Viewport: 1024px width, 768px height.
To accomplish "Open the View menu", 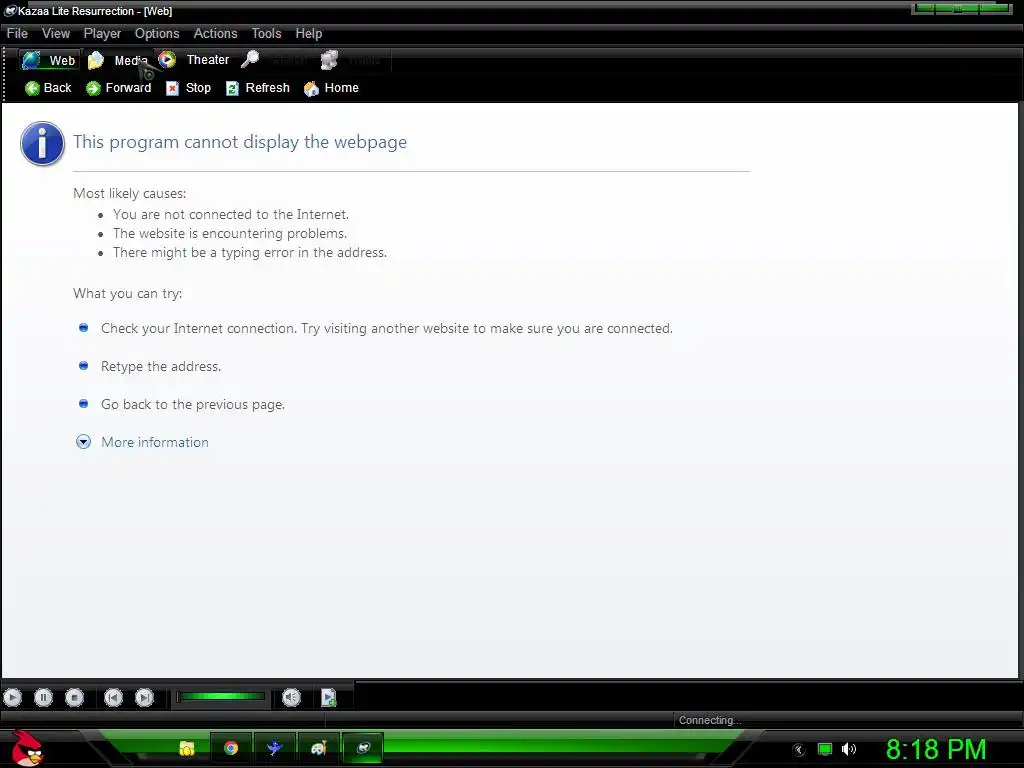I will 56,33.
